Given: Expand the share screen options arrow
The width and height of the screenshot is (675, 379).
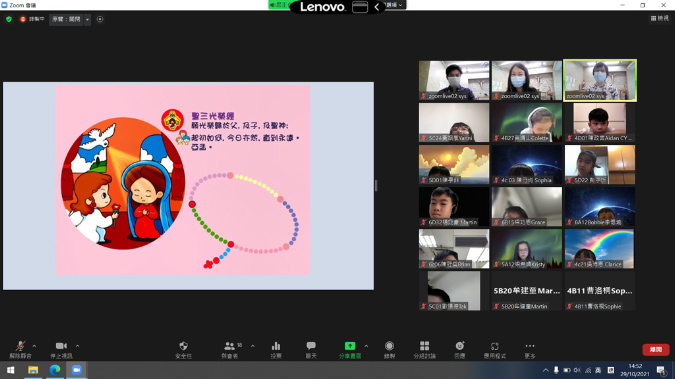Looking at the screenshot, I should coord(366,346).
